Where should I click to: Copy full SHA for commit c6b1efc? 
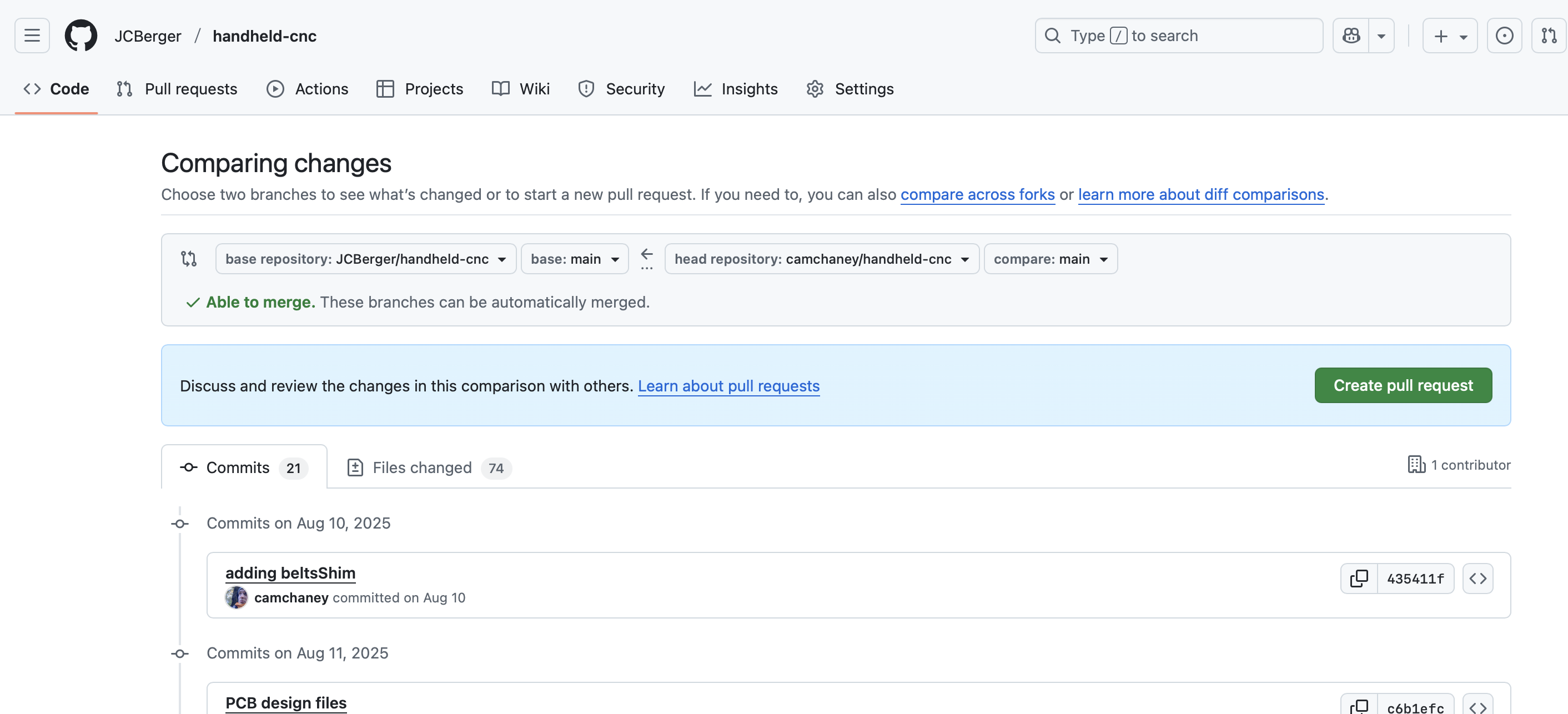(1359, 706)
